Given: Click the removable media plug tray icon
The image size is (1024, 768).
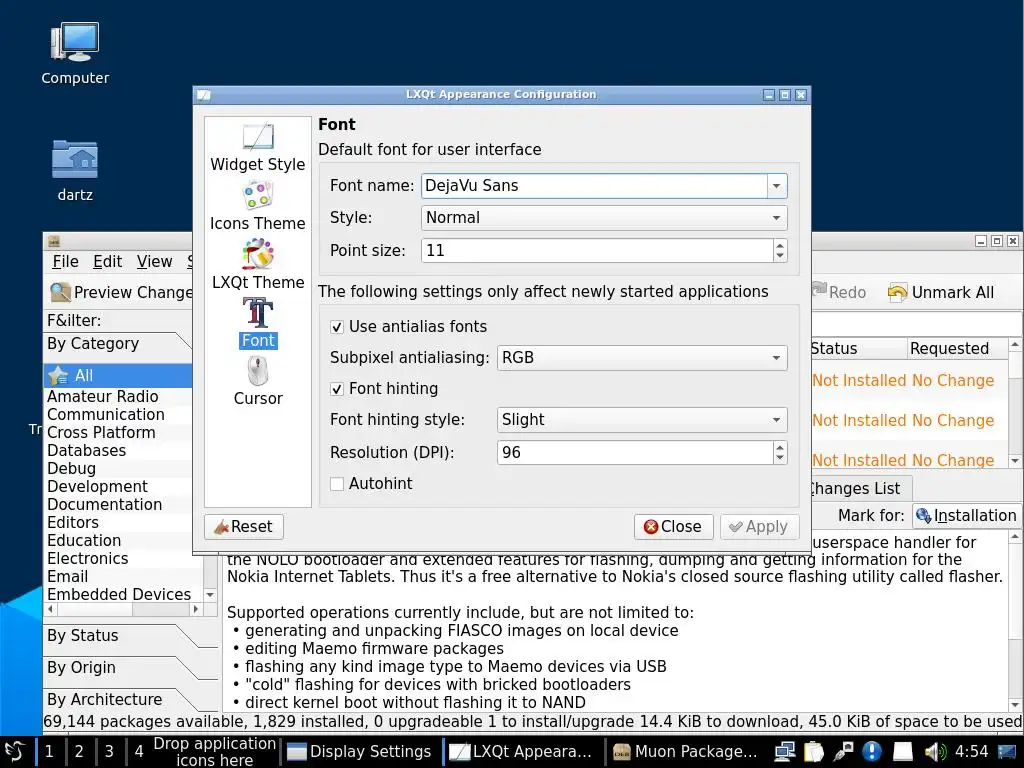Looking at the screenshot, I should click(843, 752).
